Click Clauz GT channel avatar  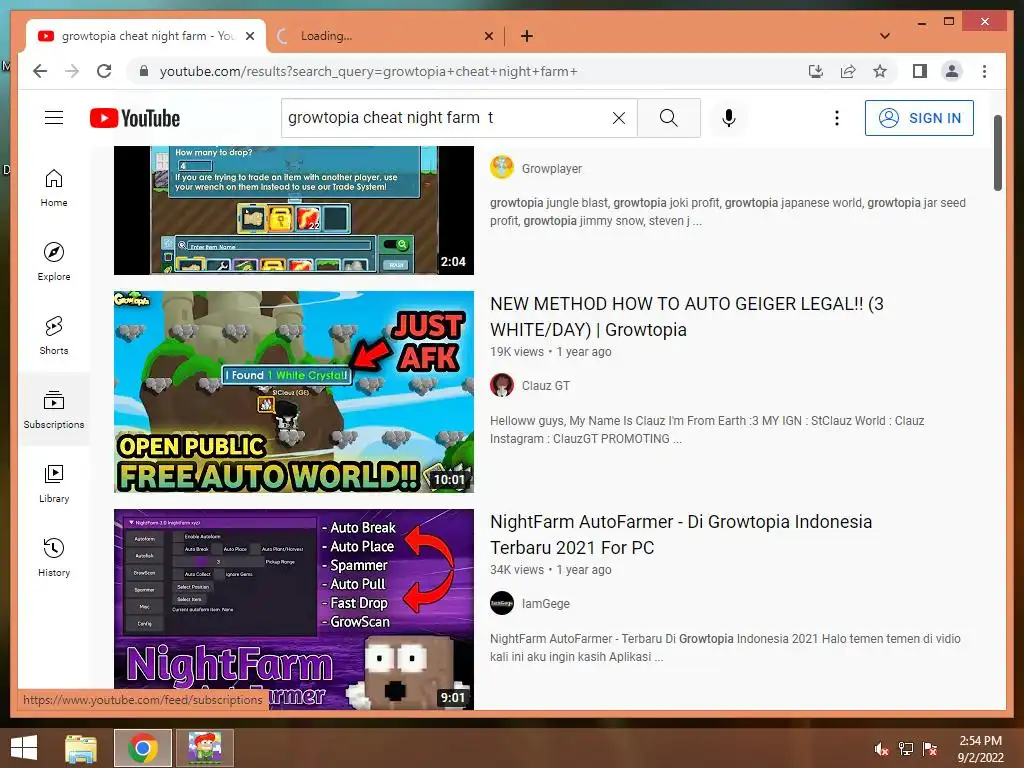pos(502,385)
